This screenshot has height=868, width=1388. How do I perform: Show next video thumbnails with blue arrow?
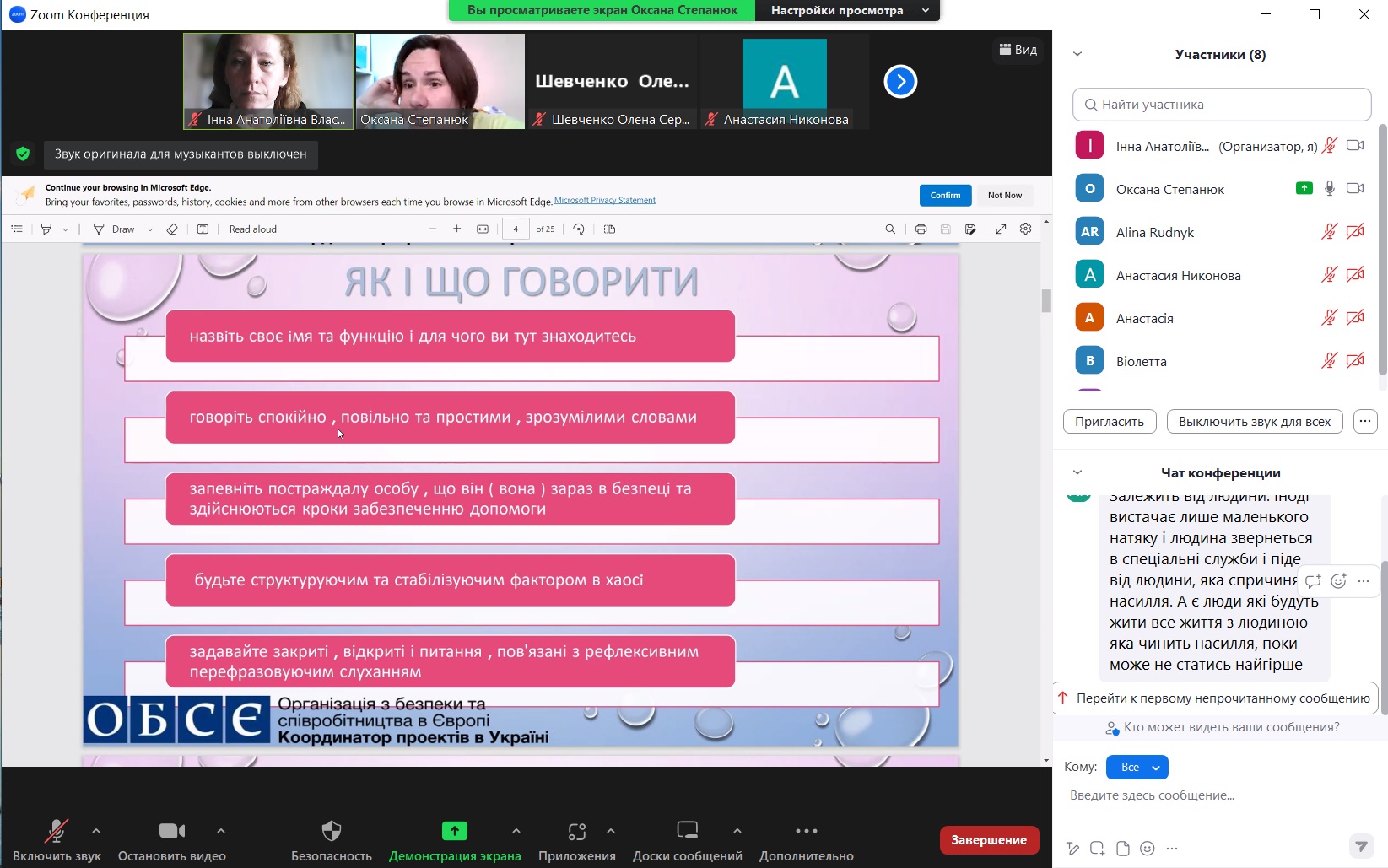point(900,82)
